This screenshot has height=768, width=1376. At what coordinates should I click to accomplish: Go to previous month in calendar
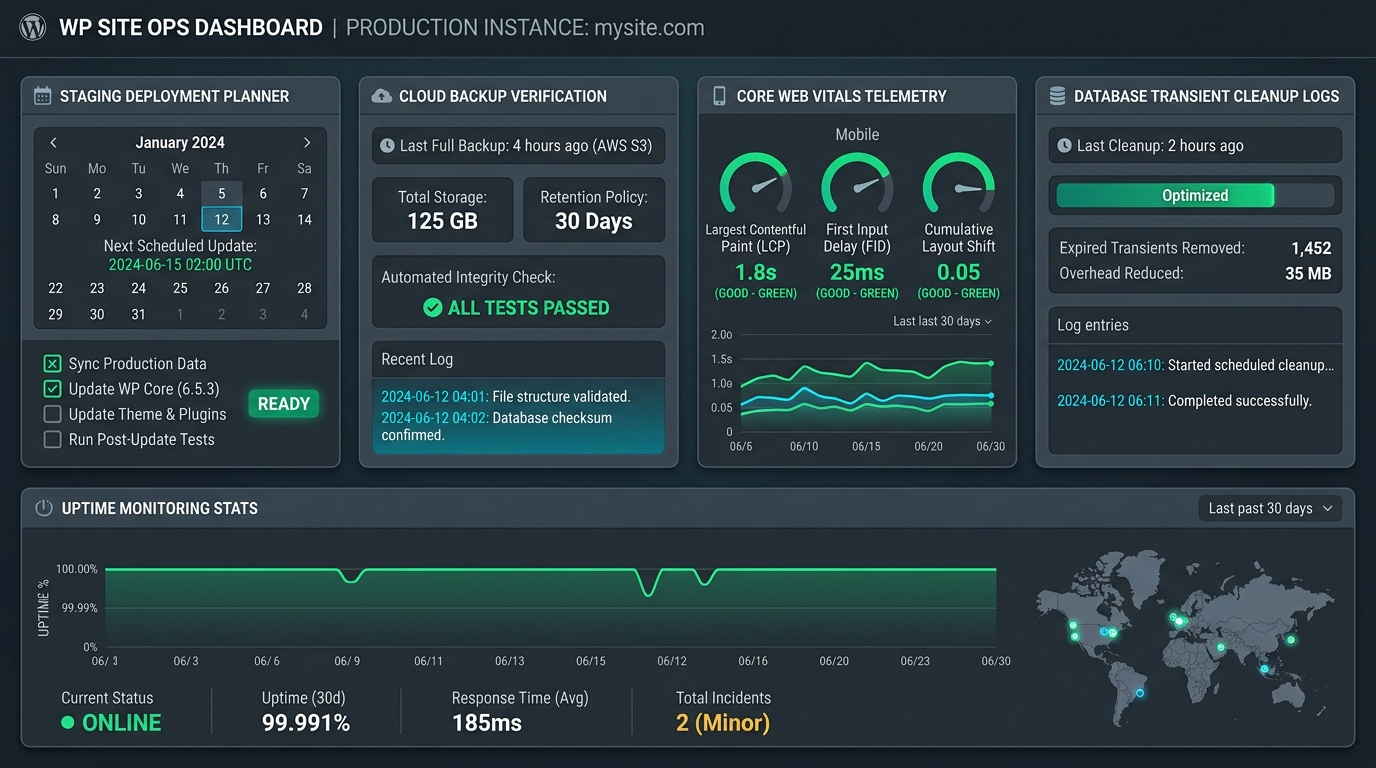54,143
